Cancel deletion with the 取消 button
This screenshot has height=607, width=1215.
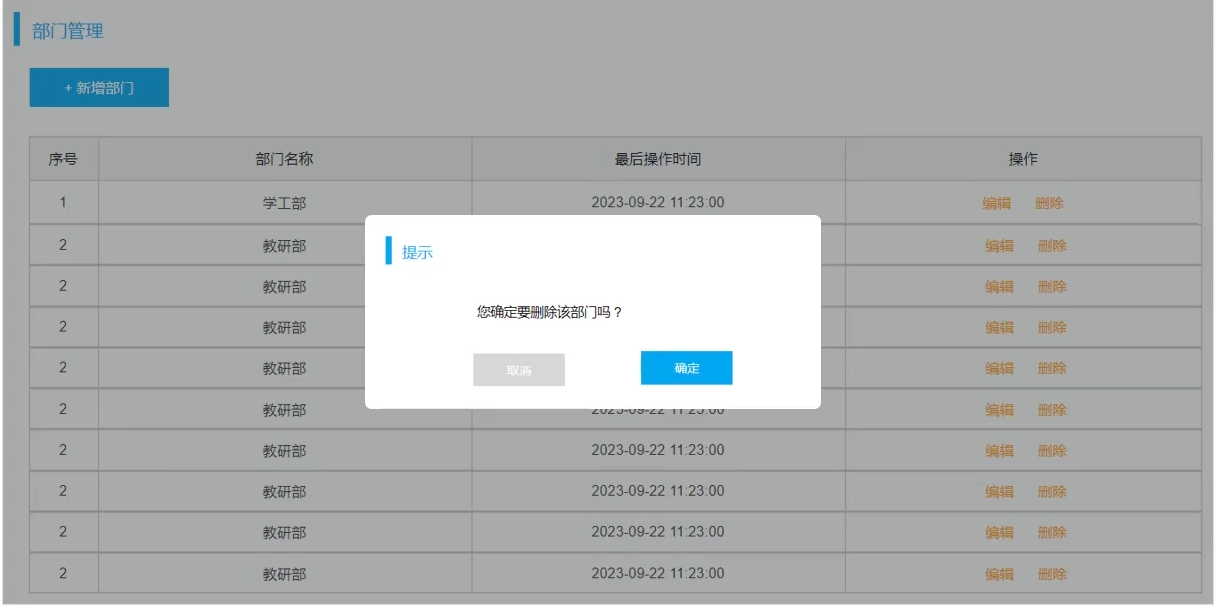tap(518, 370)
